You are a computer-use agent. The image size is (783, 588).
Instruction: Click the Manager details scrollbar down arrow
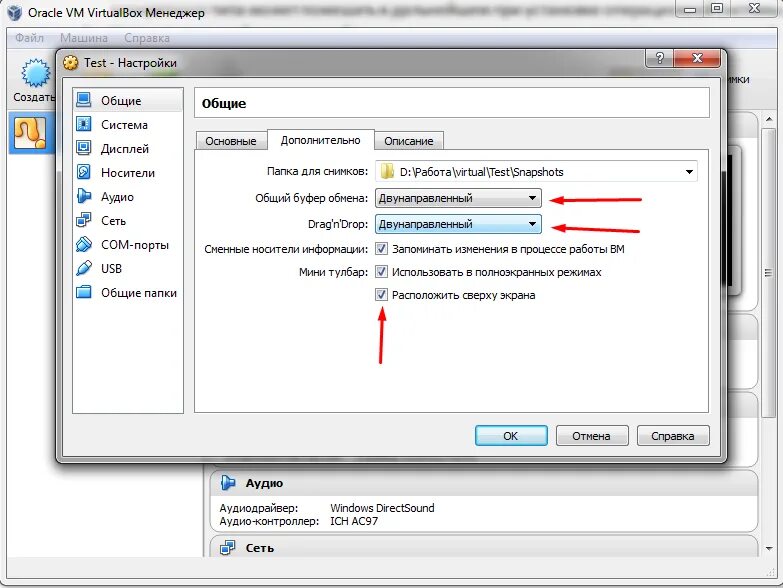769,549
